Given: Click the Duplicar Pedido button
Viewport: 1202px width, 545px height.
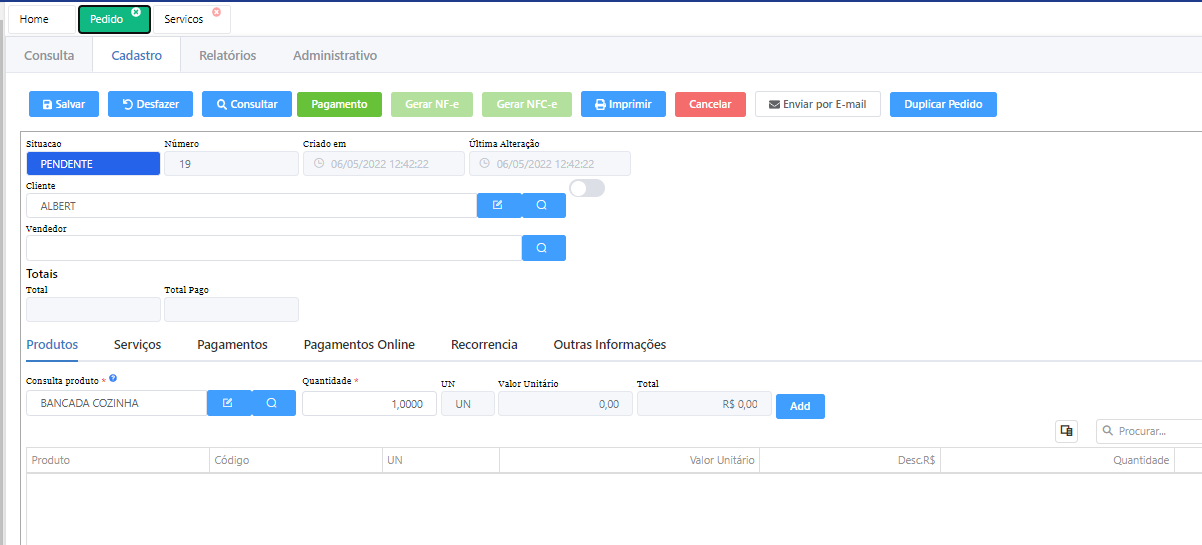Looking at the screenshot, I should click(x=942, y=104).
